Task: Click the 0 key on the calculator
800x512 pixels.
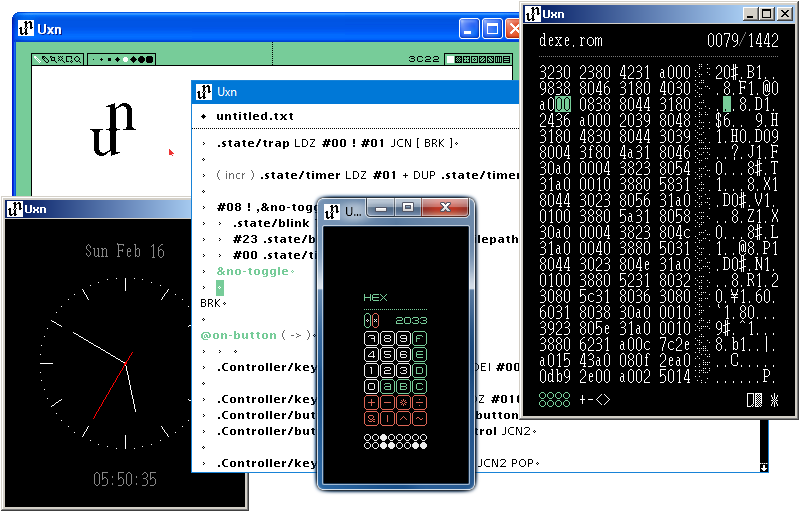Action: click(371, 386)
